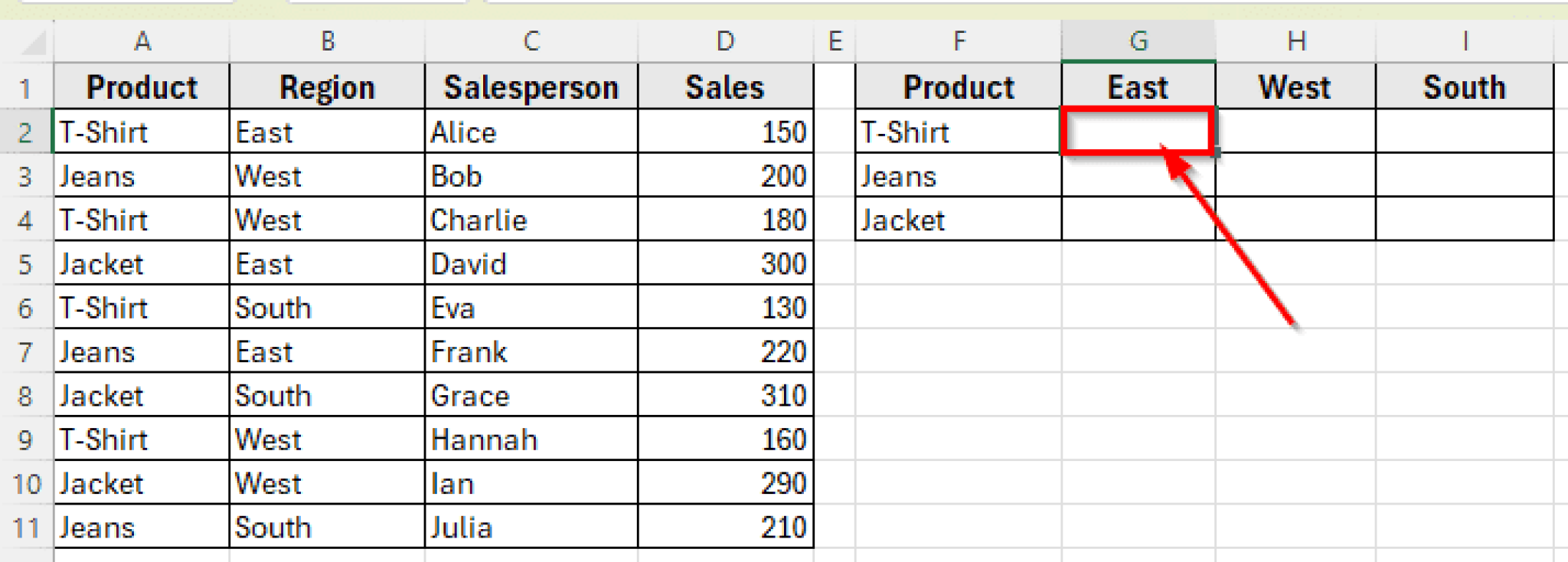Select the Product header in column A
Viewport: 1568px width, 562px height.
tap(142, 87)
